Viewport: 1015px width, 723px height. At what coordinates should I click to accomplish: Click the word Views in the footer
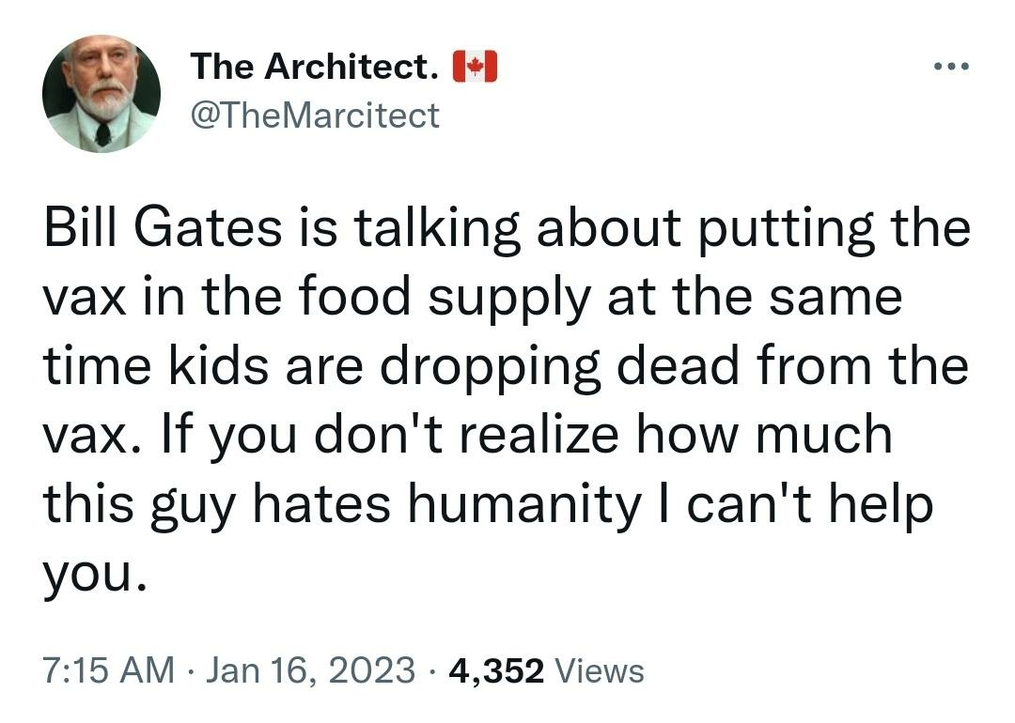coord(600,670)
